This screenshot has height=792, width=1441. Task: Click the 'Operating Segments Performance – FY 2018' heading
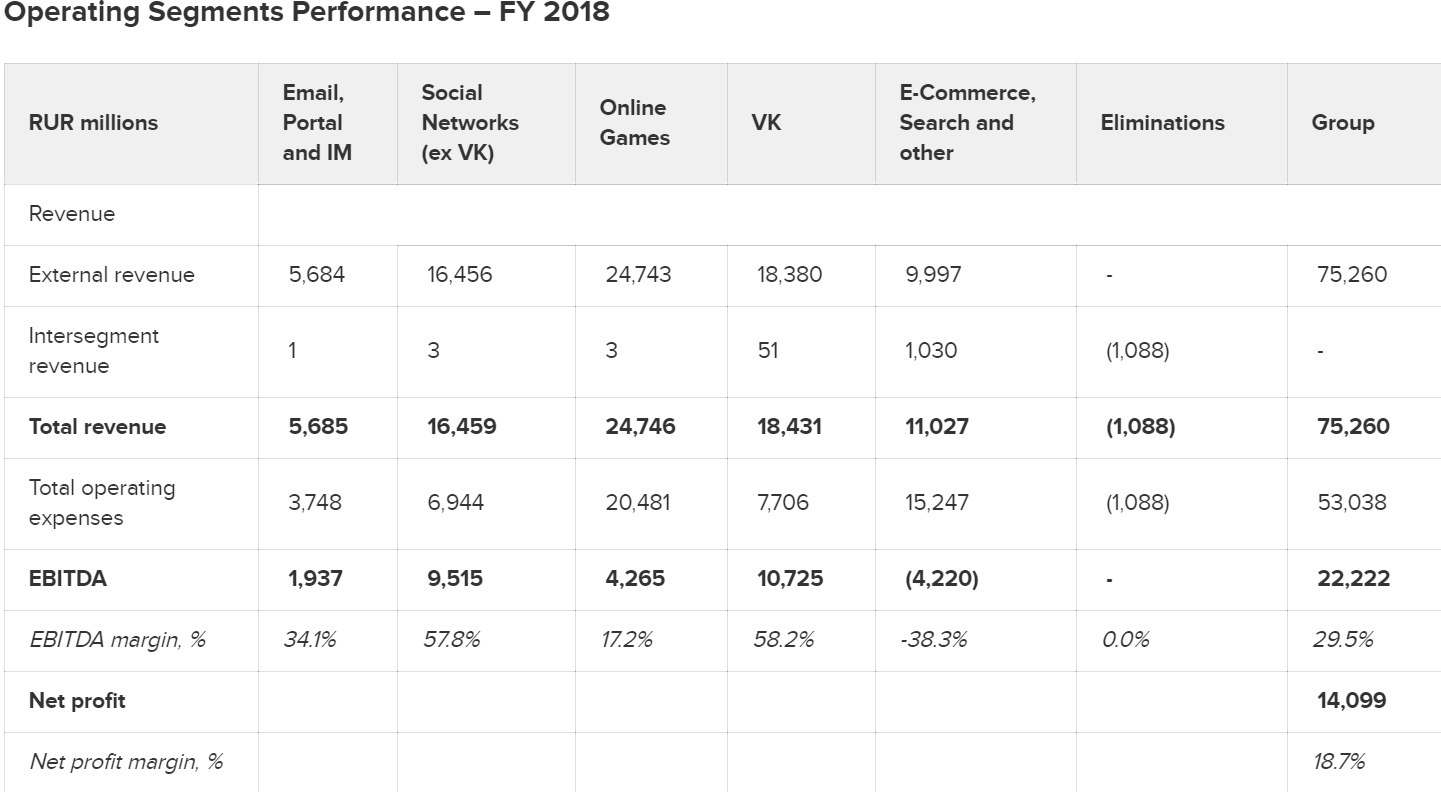[305, 13]
